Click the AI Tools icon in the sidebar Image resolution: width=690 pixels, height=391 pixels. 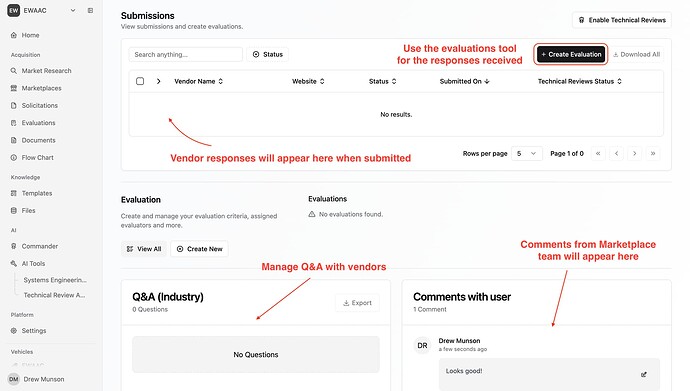pos(14,263)
